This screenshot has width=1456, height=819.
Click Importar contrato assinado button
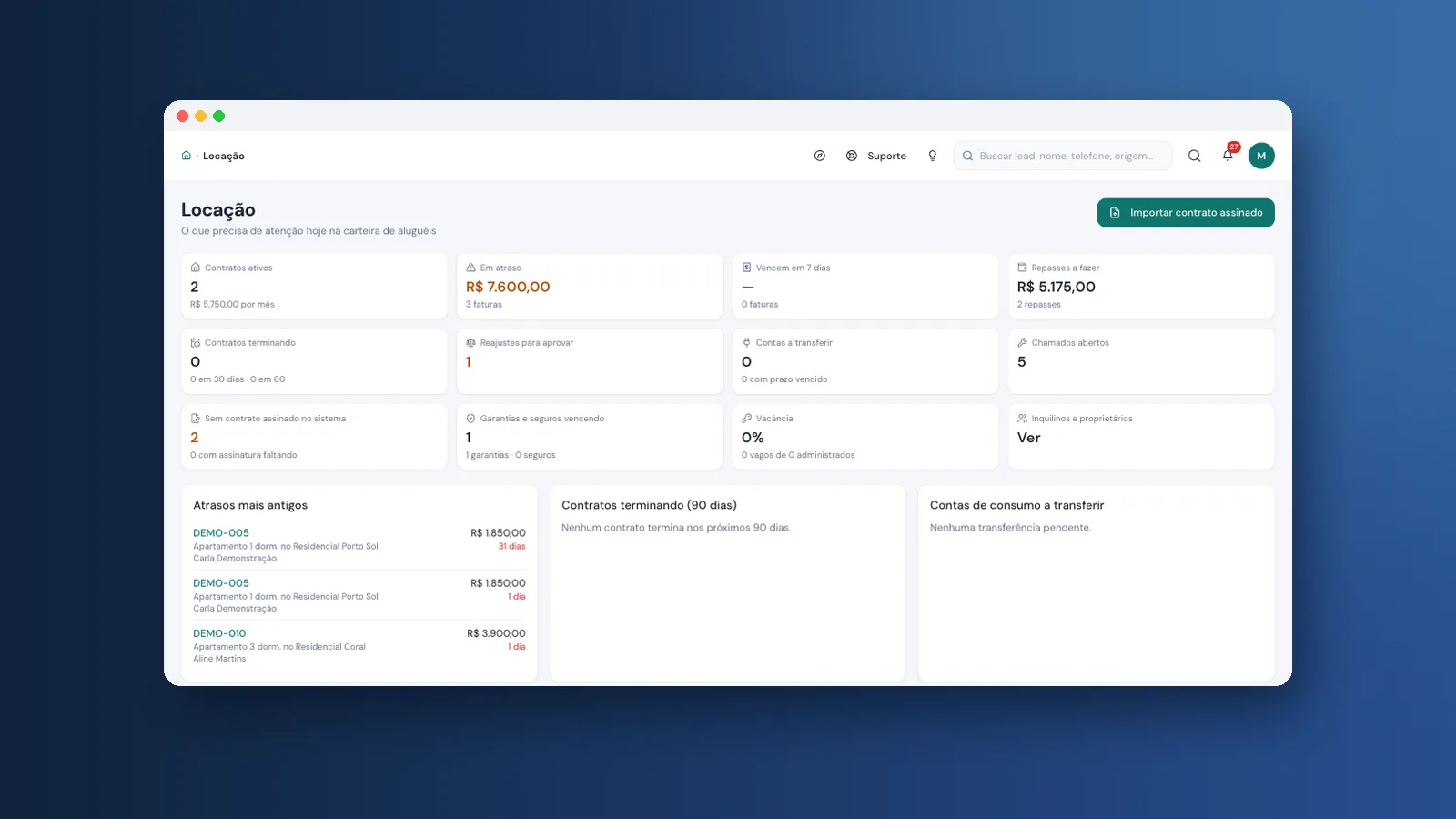click(1186, 213)
